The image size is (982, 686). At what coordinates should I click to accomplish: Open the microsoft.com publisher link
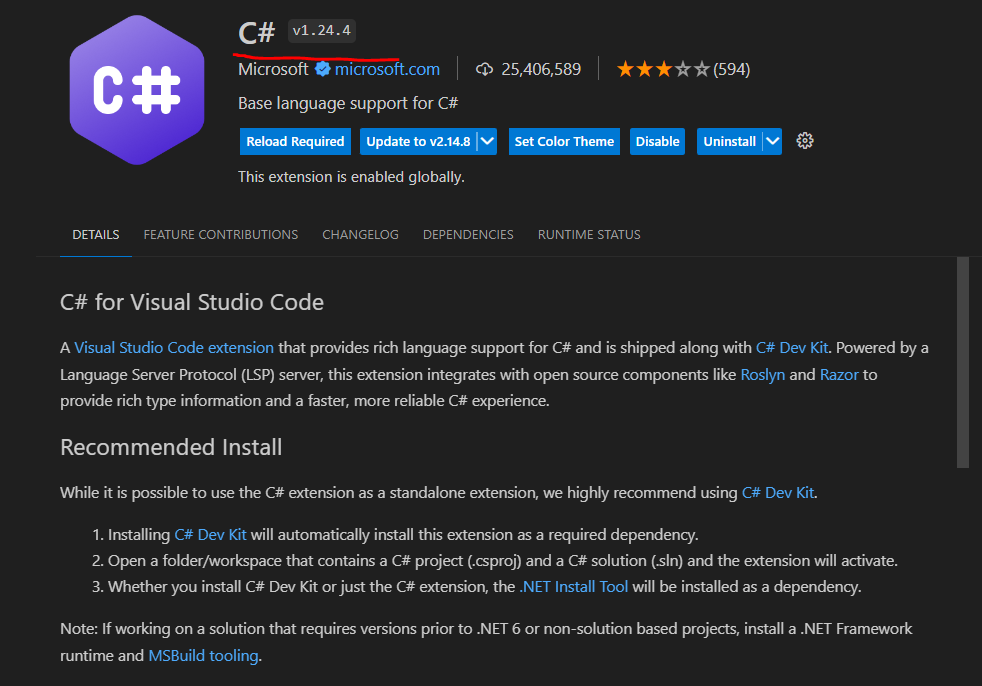coord(387,69)
